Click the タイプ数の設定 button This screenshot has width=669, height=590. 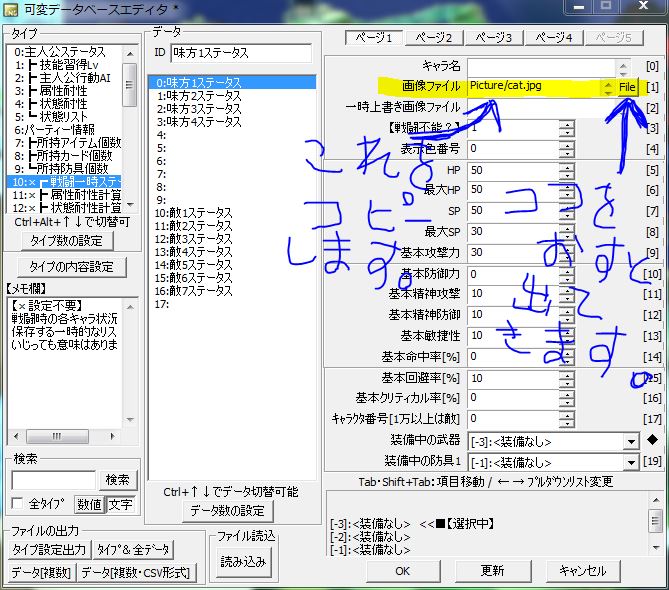(x=67, y=241)
